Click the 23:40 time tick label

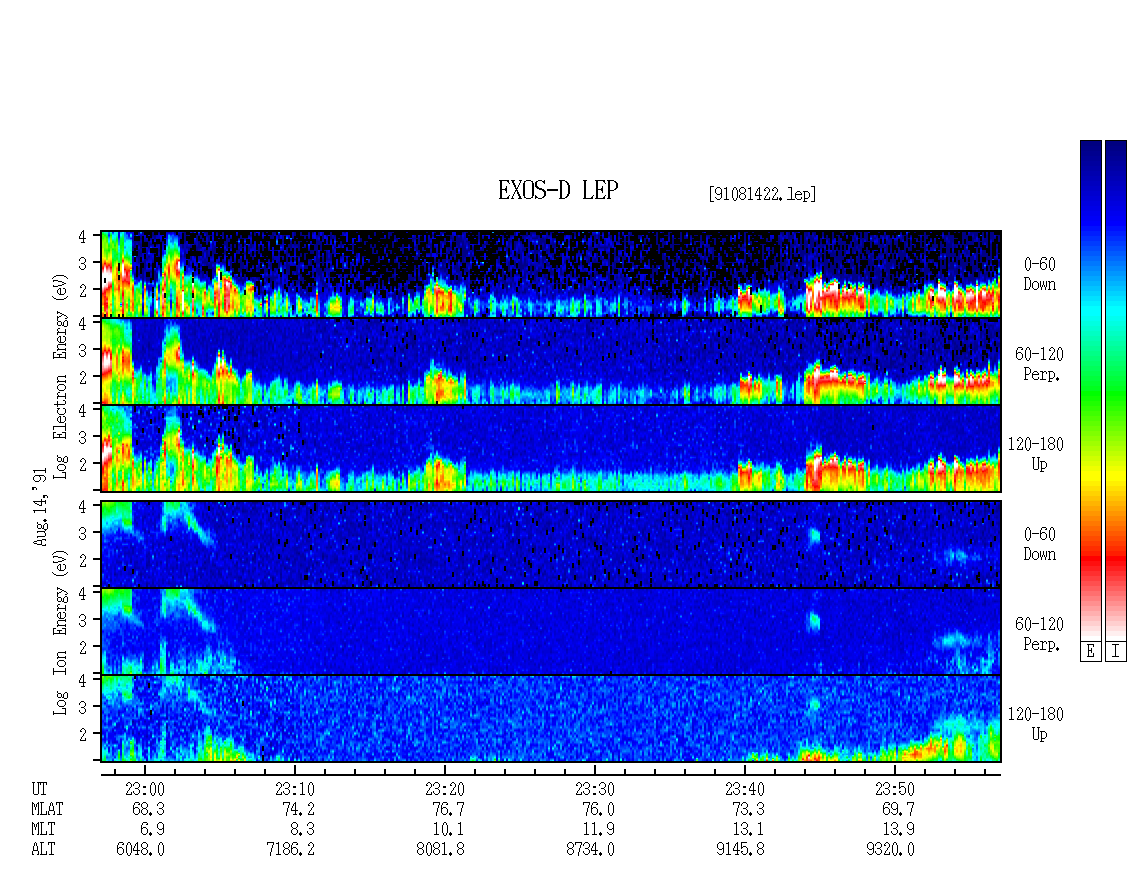point(744,790)
